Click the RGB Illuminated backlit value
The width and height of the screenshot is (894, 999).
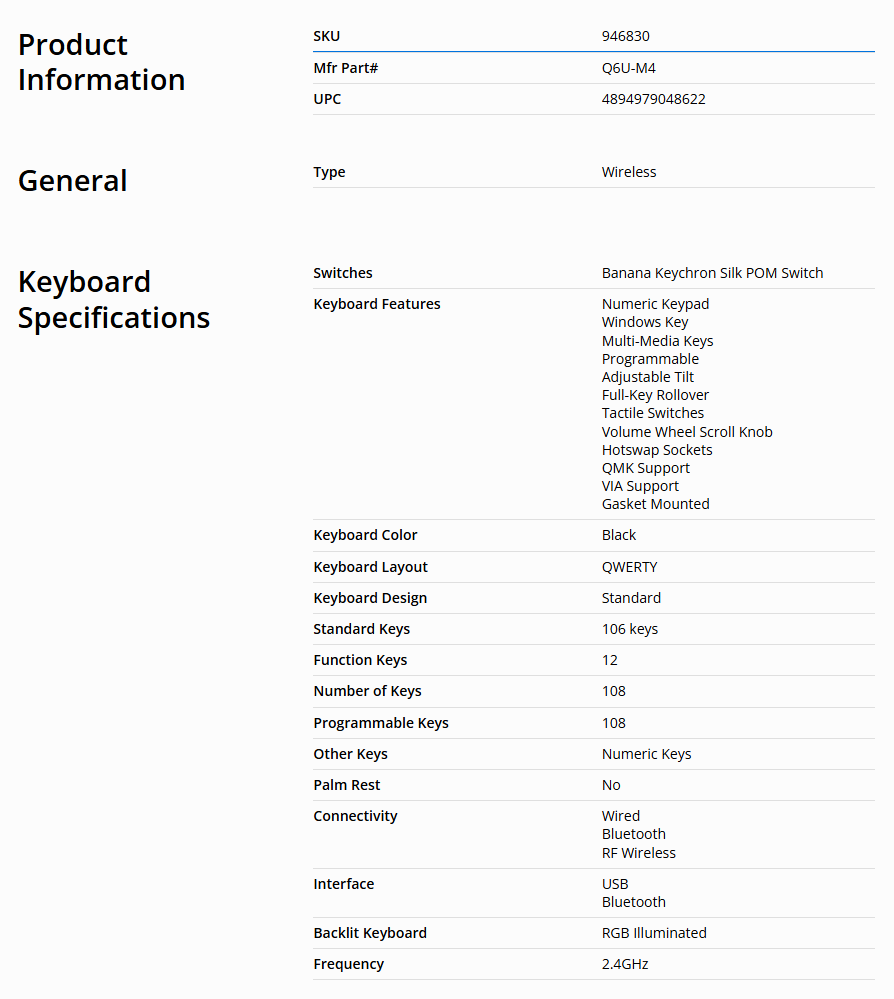[x=653, y=933]
